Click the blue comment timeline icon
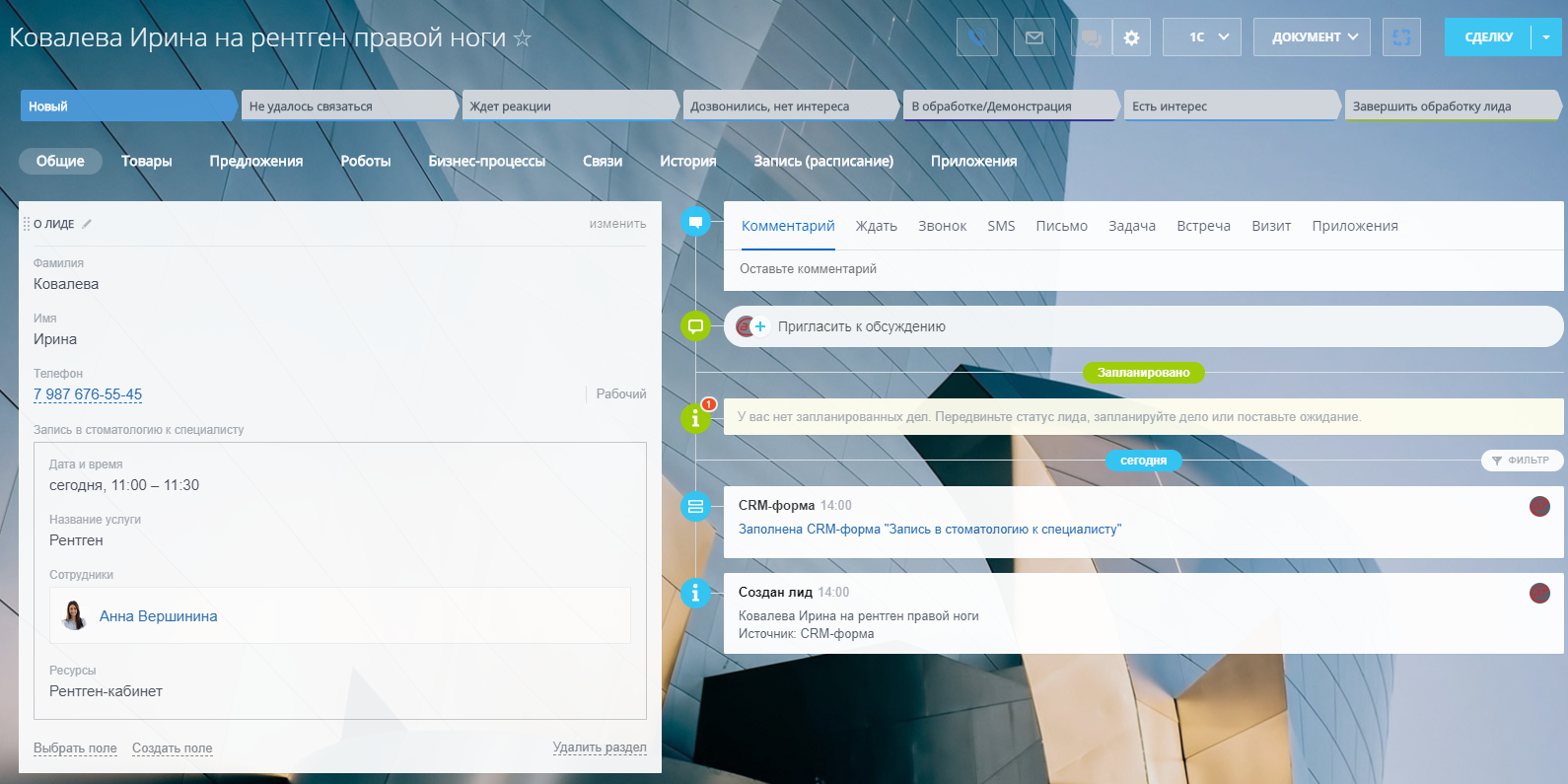The image size is (1568, 784). pos(695,222)
